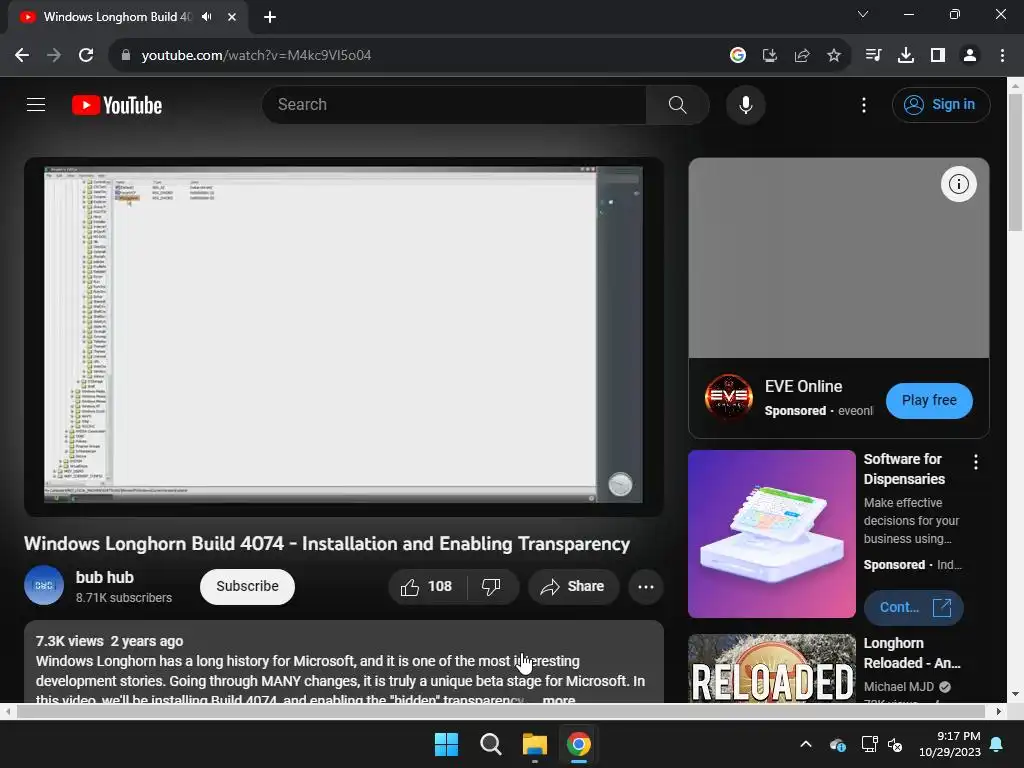Install app icon in address bar
Screen dimensions: 1024x768
(x=770, y=56)
